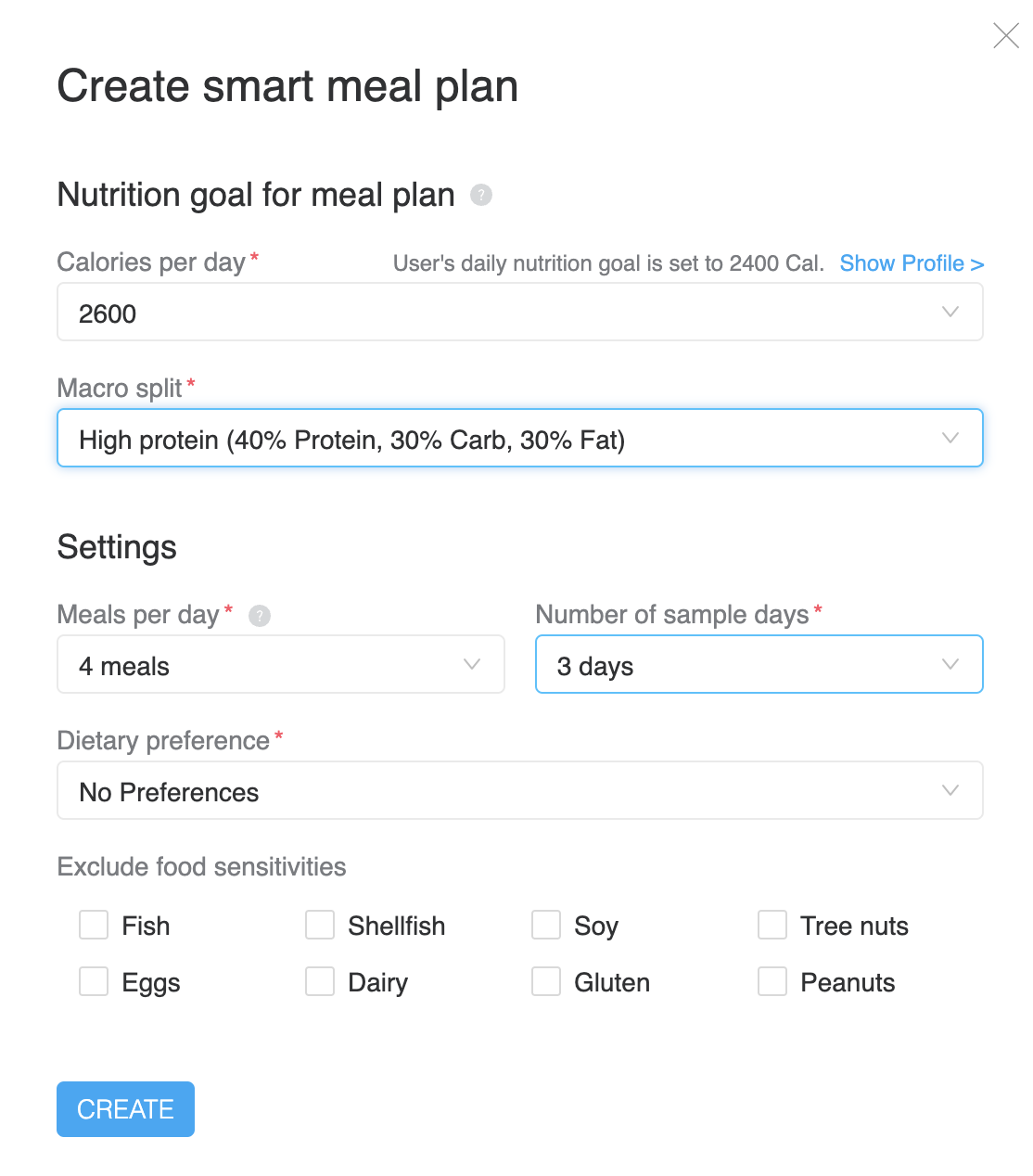Open the Meals per day selector

[x=281, y=664]
